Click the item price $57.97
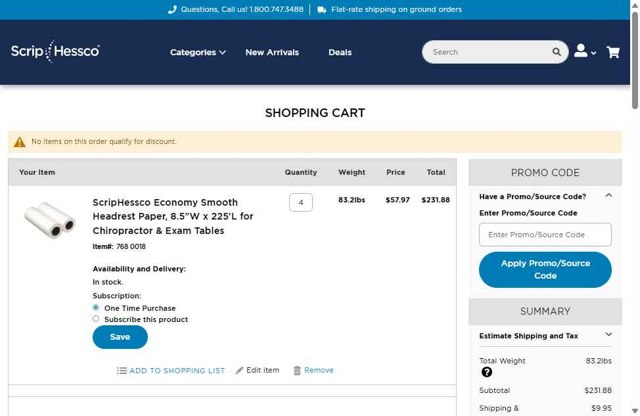 pos(398,200)
